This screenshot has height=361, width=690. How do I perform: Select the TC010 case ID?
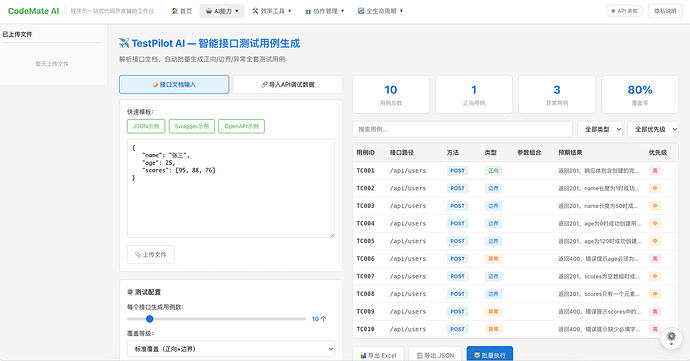365,329
